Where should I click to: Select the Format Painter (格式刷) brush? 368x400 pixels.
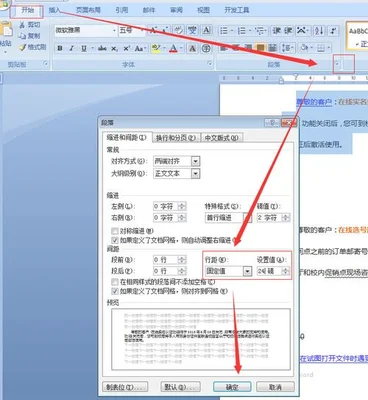(x=22, y=47)
